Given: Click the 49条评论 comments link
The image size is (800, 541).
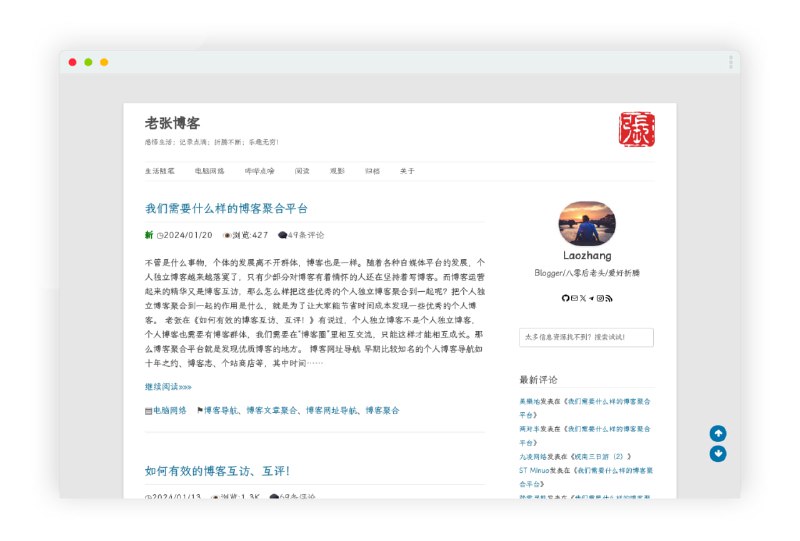Looking at the screenshot, I should pyautogui.click(x=305, y=235).
